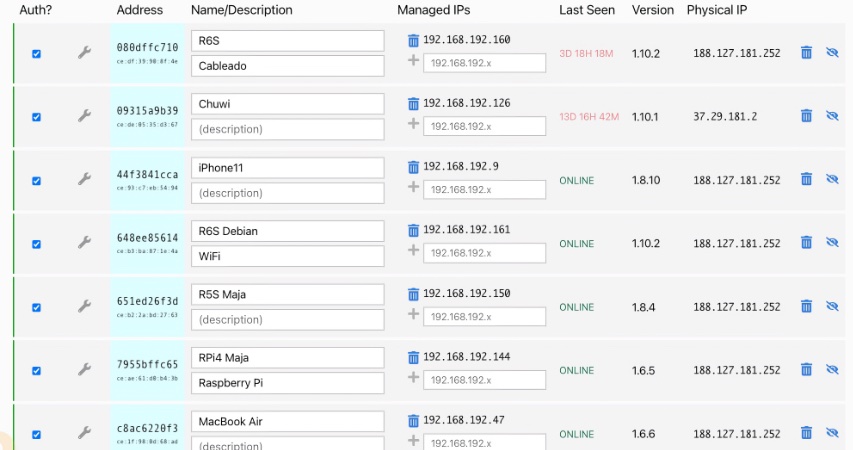Hide the R5S Maja member eye icon
The width and height of the screenshot is (853, 450).
[832, 306]
